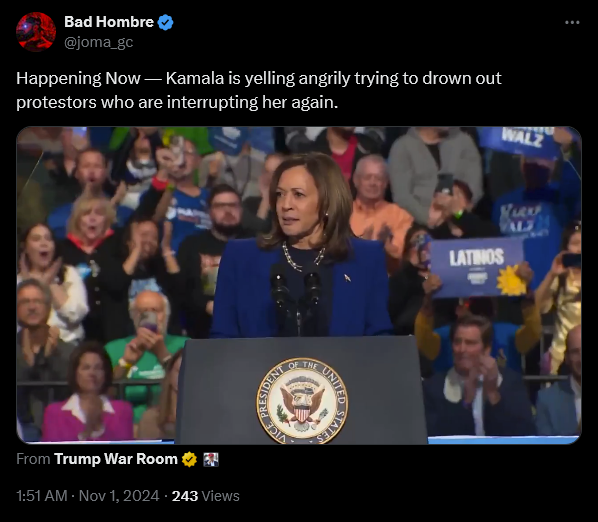Click the tweet text starting with Happening Now
Image resolution: width=598 pixels, height=522 pixels.
(259, 90)
